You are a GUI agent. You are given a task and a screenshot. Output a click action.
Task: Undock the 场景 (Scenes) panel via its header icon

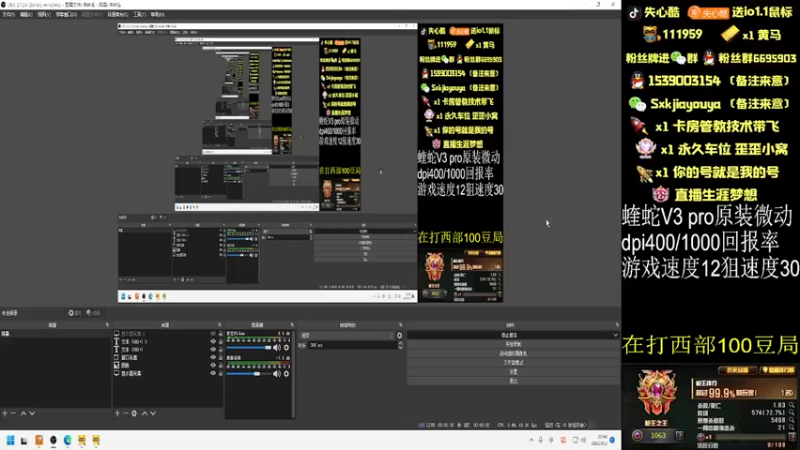[x=107, y=325]
